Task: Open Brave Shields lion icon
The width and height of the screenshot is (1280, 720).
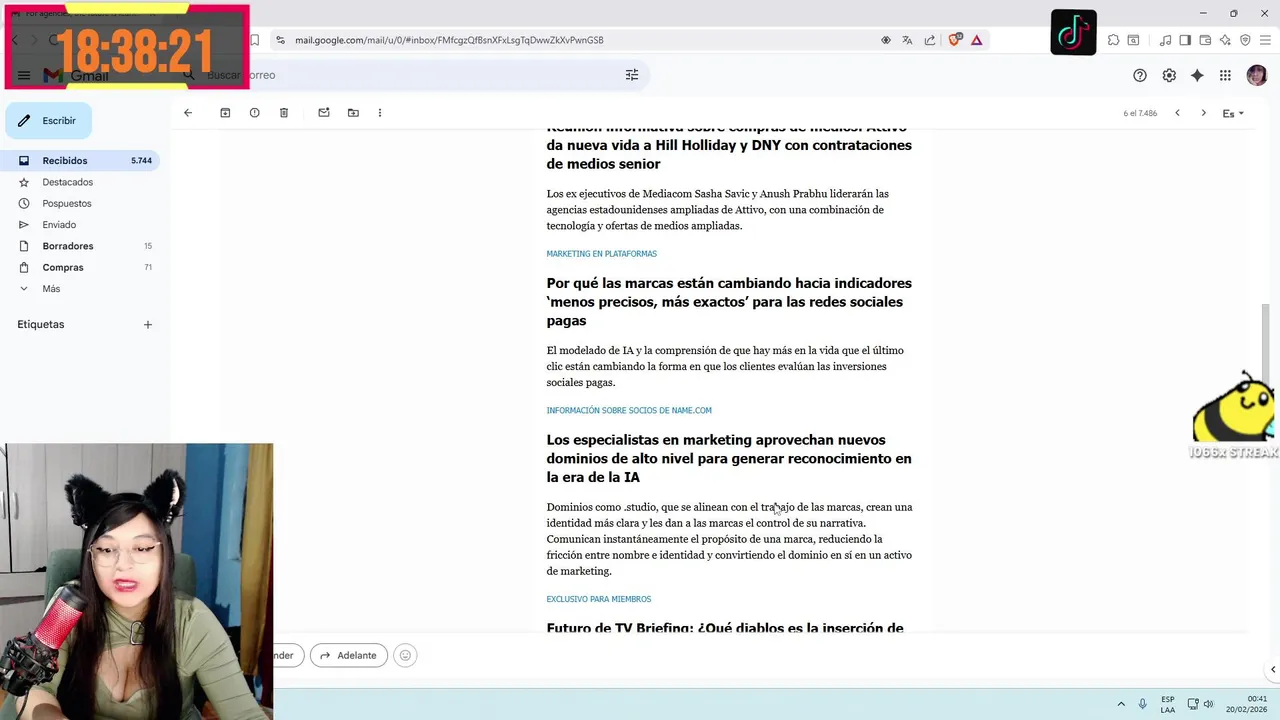Action: (954, 40)
